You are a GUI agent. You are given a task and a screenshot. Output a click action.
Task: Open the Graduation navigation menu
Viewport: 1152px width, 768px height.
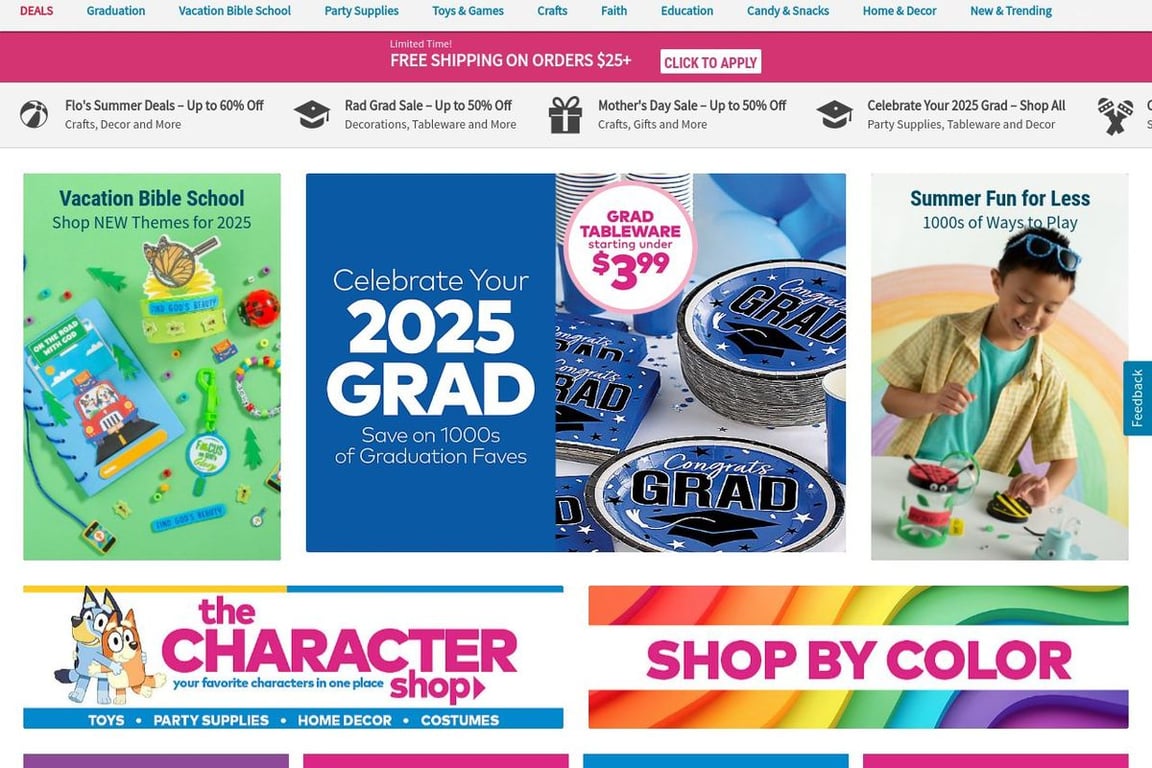coord(115,11)
